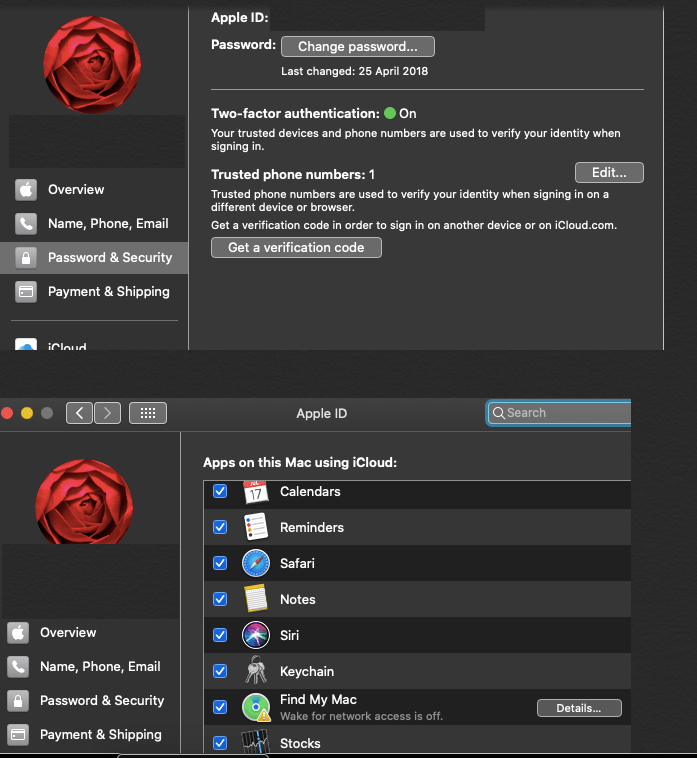This screenshot has width=697, height=758.
Task: Show all preferences grid button
Action: coord(148,413)
